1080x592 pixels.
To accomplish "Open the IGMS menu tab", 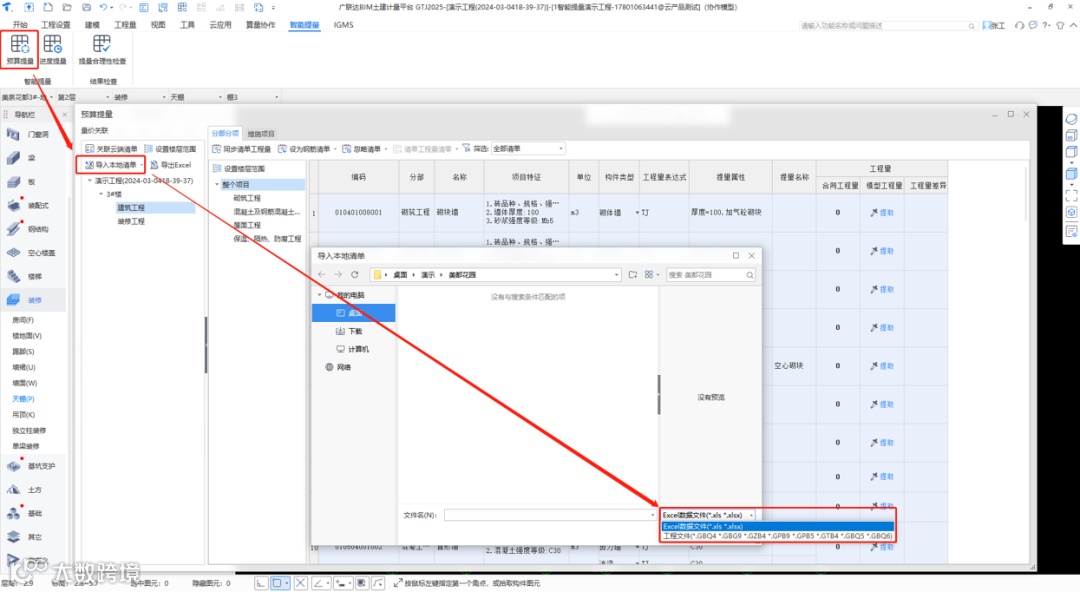I will click(x=344, y=25).
